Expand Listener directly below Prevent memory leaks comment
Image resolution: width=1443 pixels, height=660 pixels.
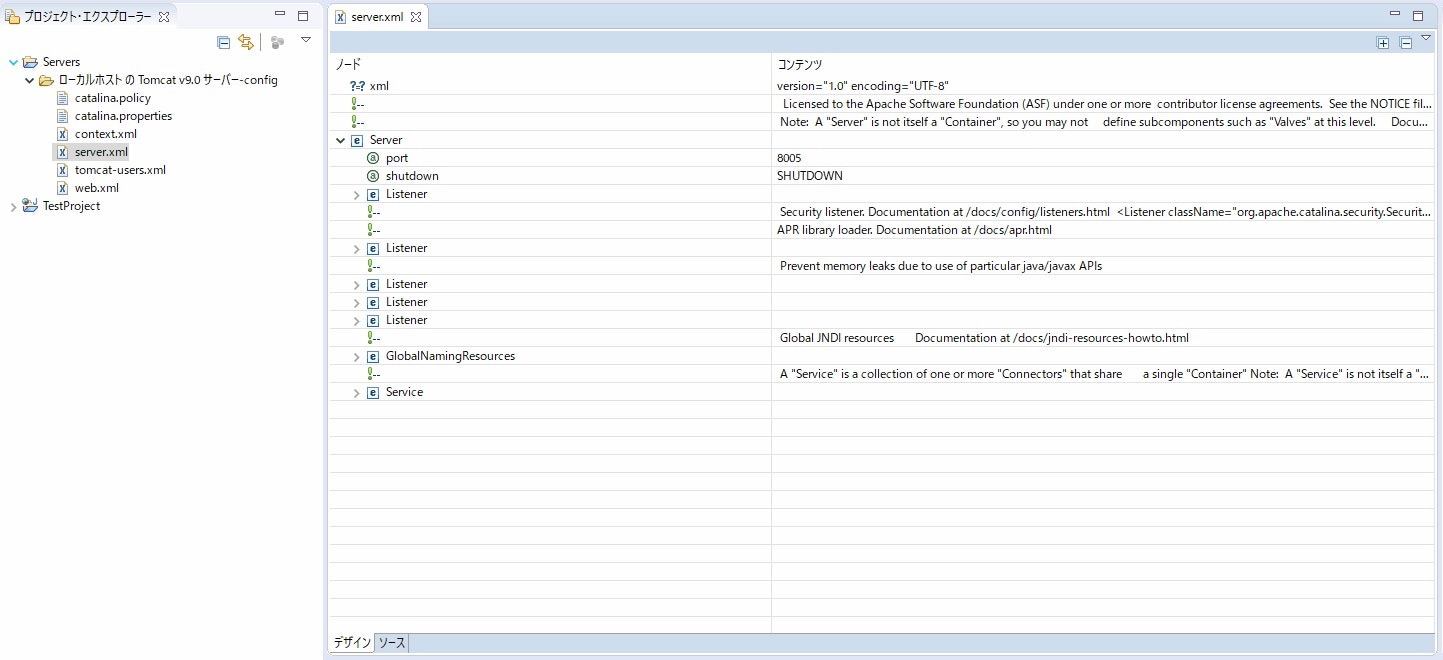pos(357,284)
